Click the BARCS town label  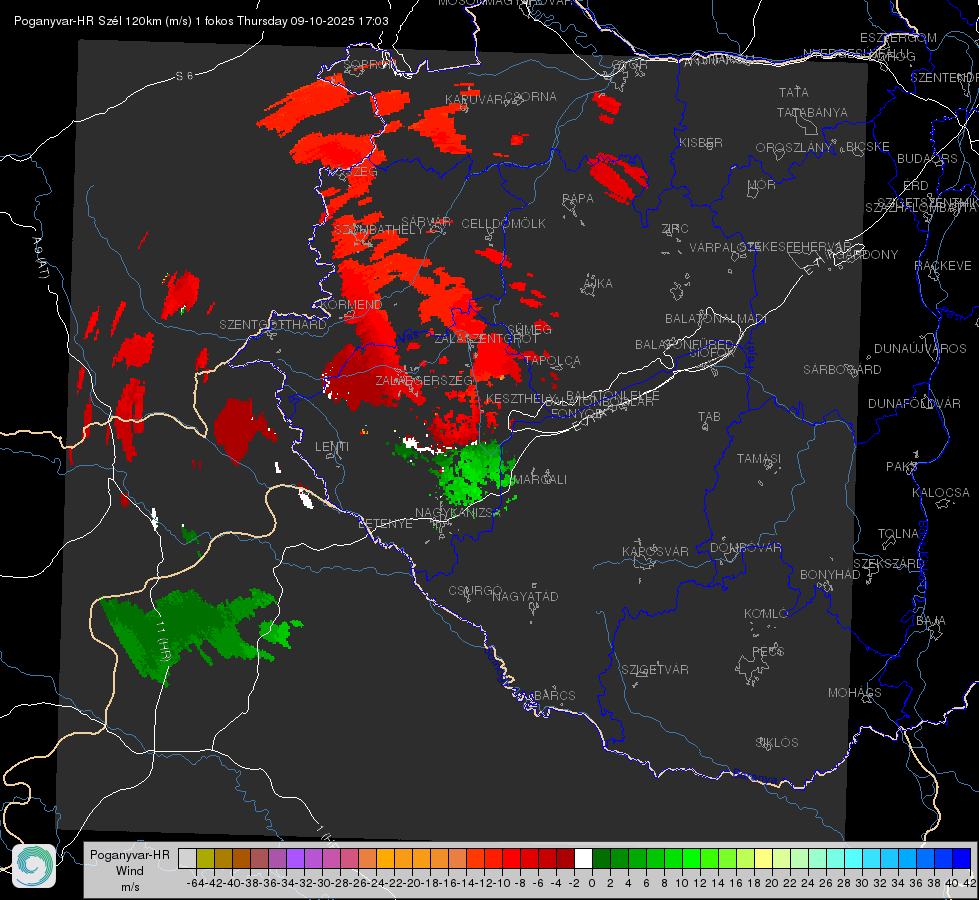(554, 695)
